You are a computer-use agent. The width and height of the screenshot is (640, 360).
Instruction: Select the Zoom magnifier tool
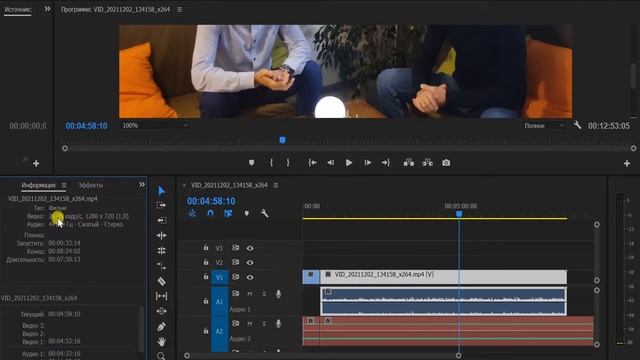pos(162,356)
